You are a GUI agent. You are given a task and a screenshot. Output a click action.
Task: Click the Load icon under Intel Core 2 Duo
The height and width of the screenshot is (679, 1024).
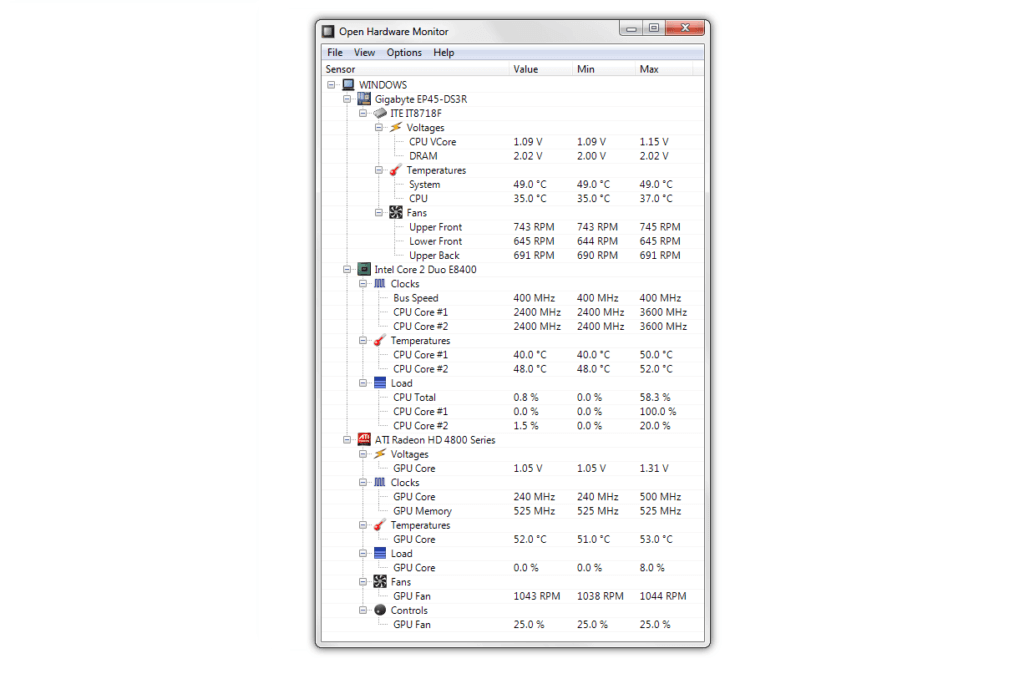(x=380, y=383)
